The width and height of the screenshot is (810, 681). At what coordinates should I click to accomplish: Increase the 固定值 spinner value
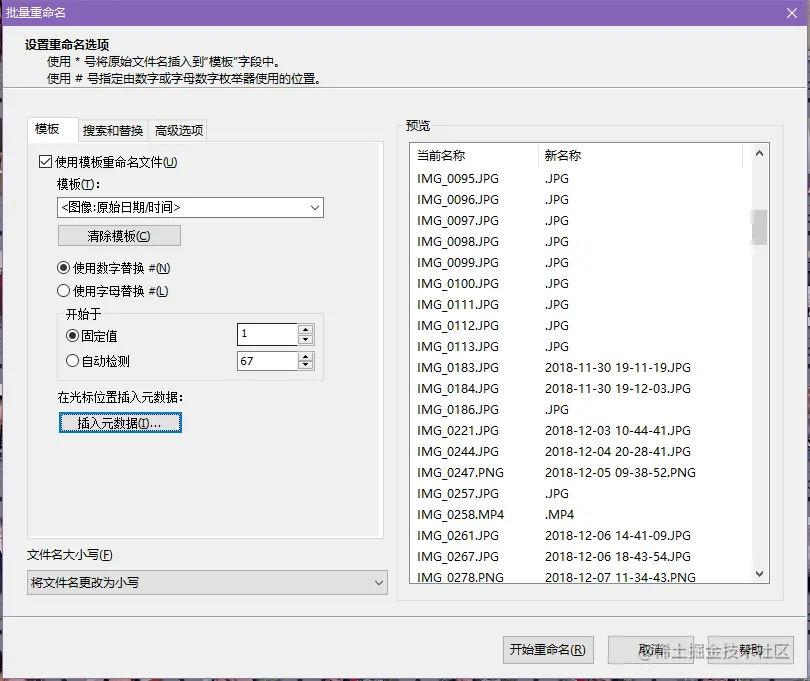click(306, 329)
